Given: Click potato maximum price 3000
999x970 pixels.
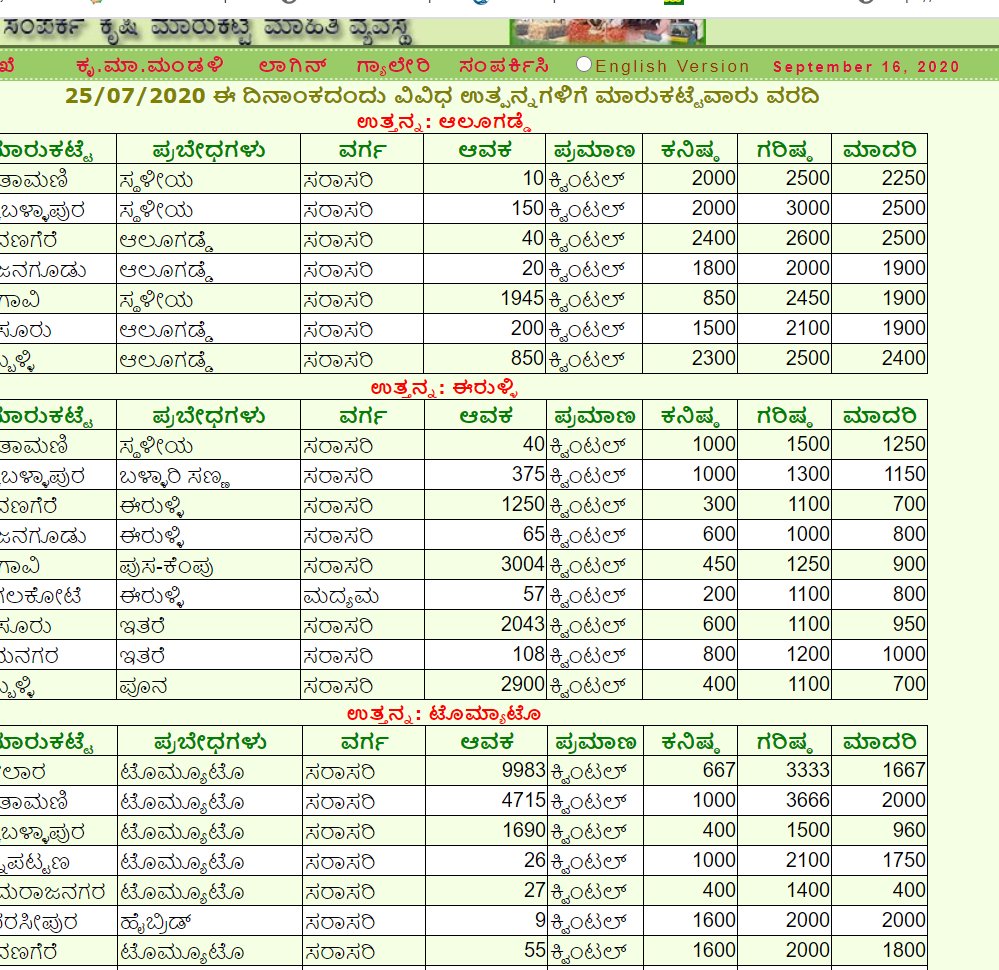Looking at the screenshot, I should point(808,208).
